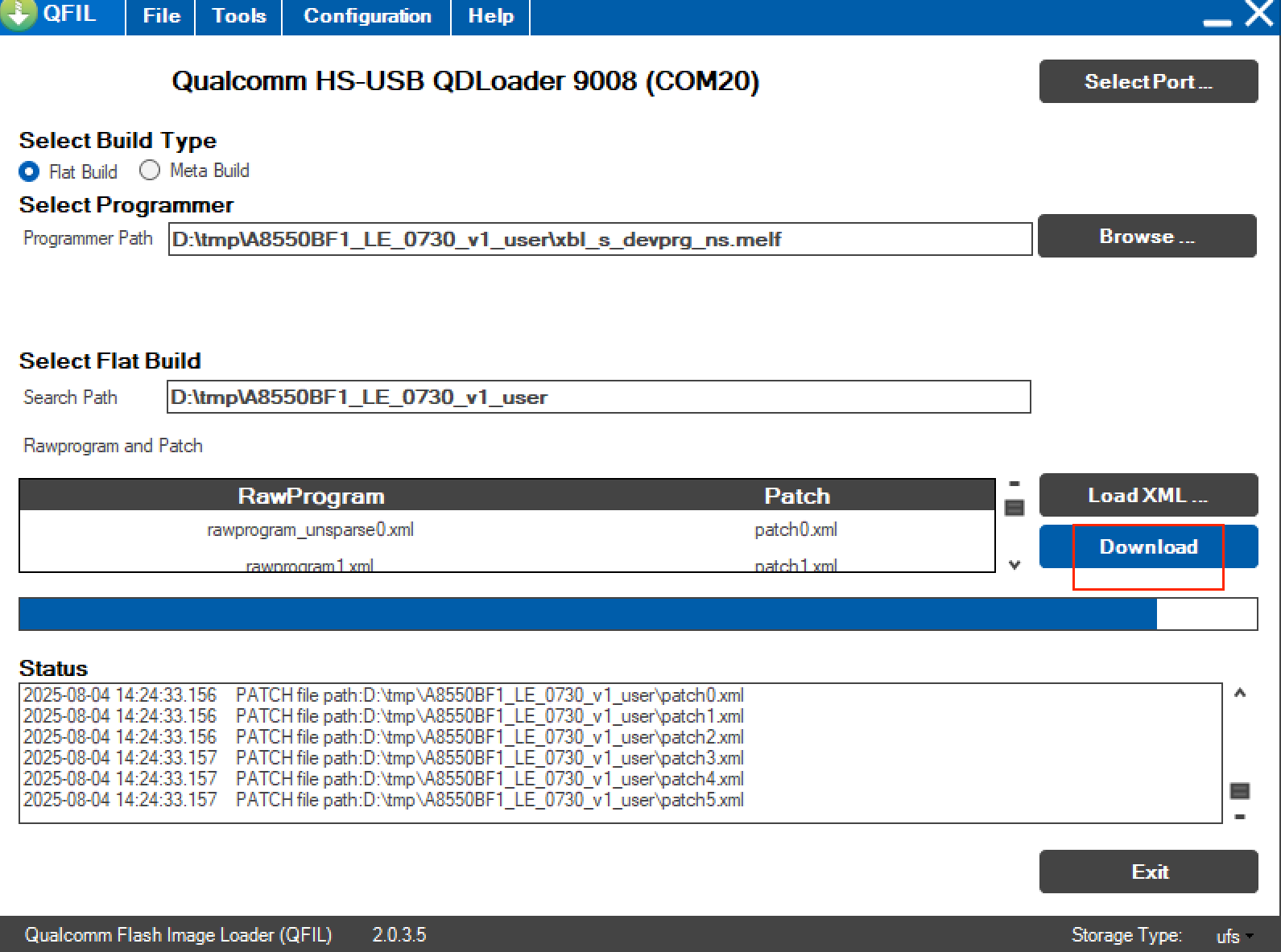
Task: Select the rawprogram_unsparse0.xml row
Action: coord(507,530)
